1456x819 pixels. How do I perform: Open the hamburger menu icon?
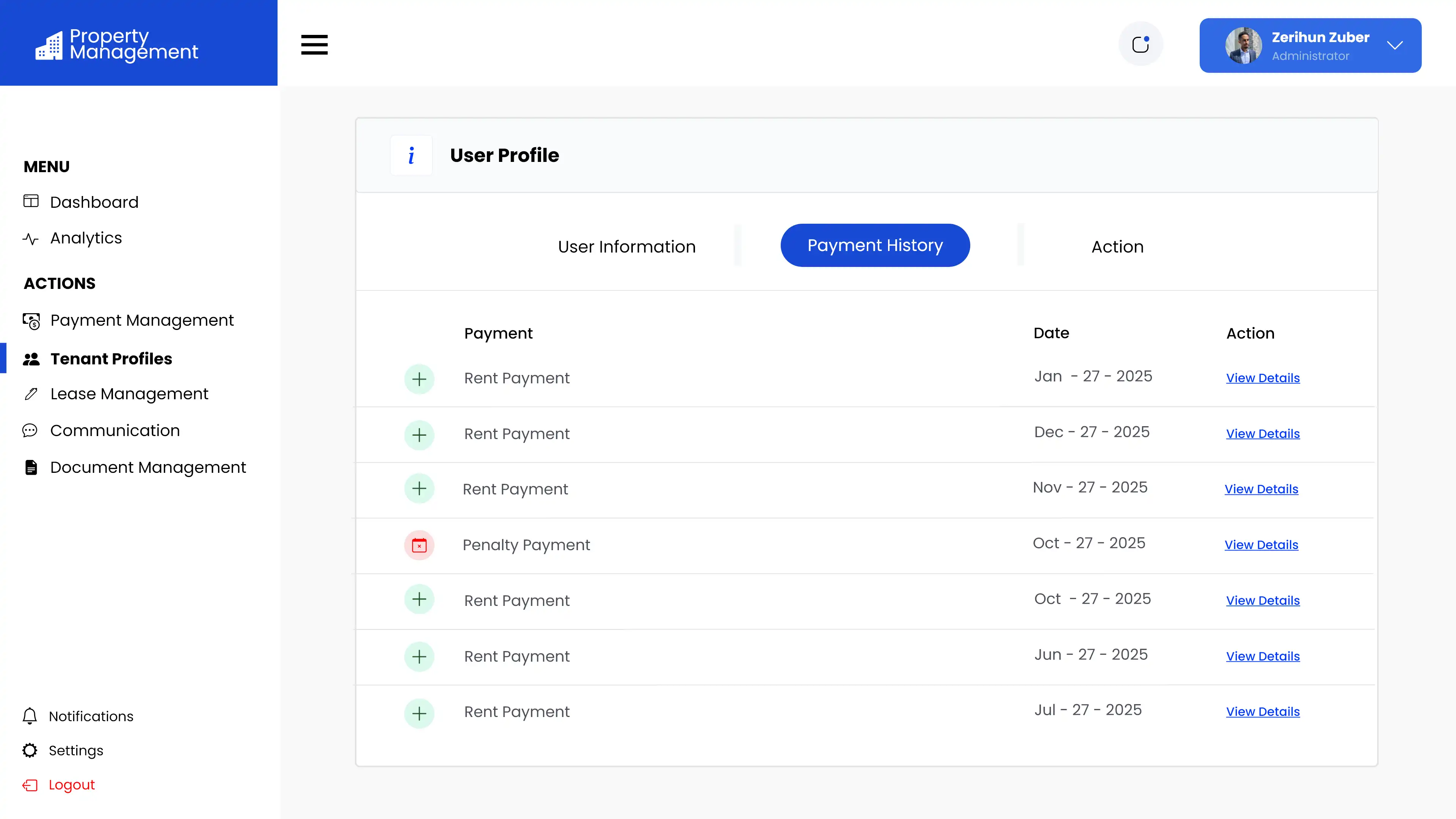(x=314, y=45)
